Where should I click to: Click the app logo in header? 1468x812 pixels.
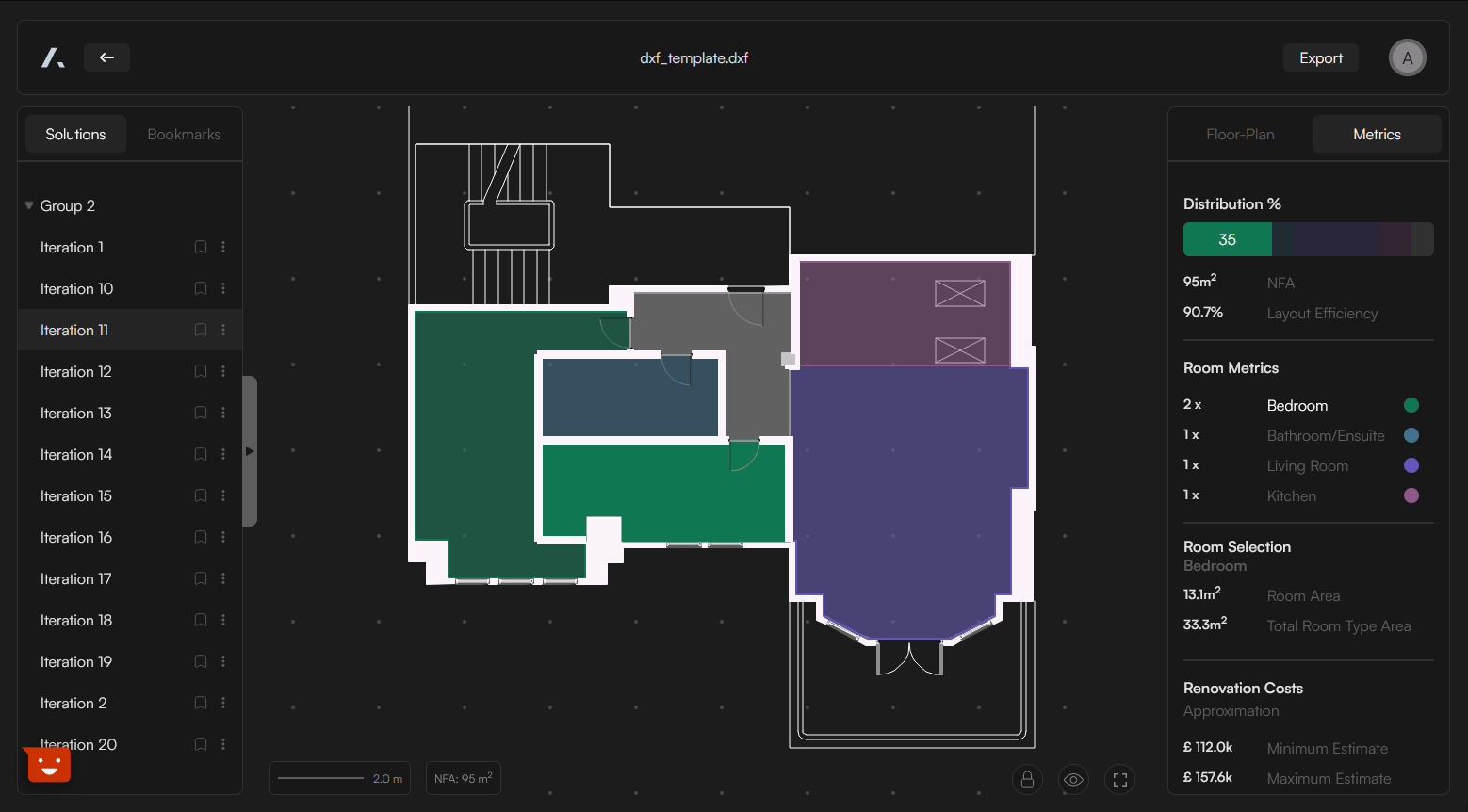[53, 57]
